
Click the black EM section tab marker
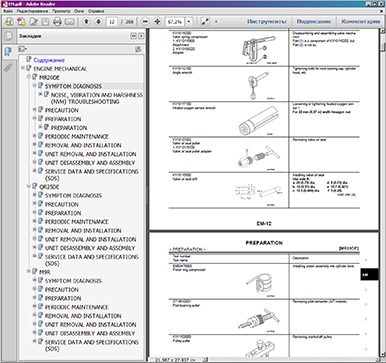click(369, 275)
